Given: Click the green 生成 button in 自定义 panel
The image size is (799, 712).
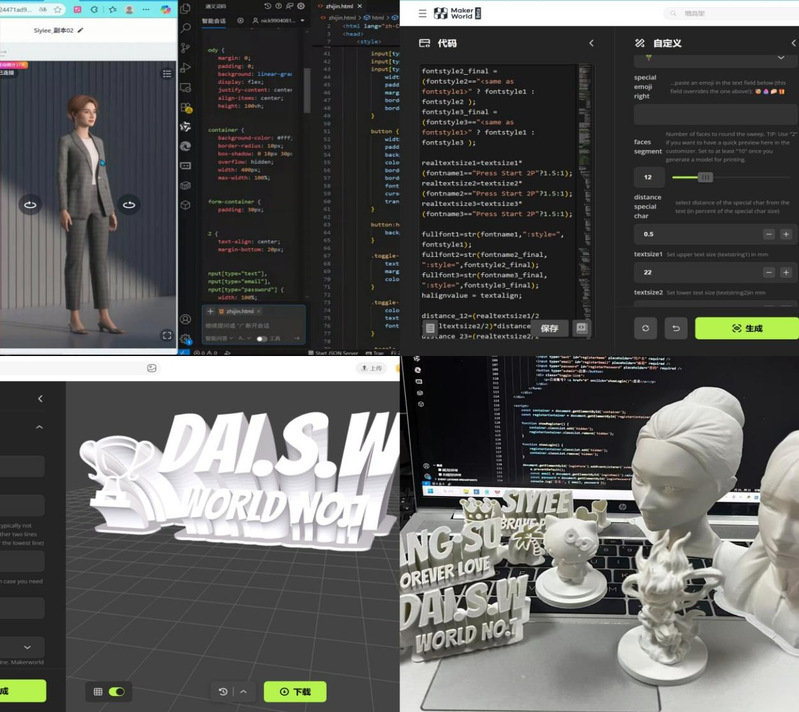Looking at the screenshot, I should pos(747,328).
